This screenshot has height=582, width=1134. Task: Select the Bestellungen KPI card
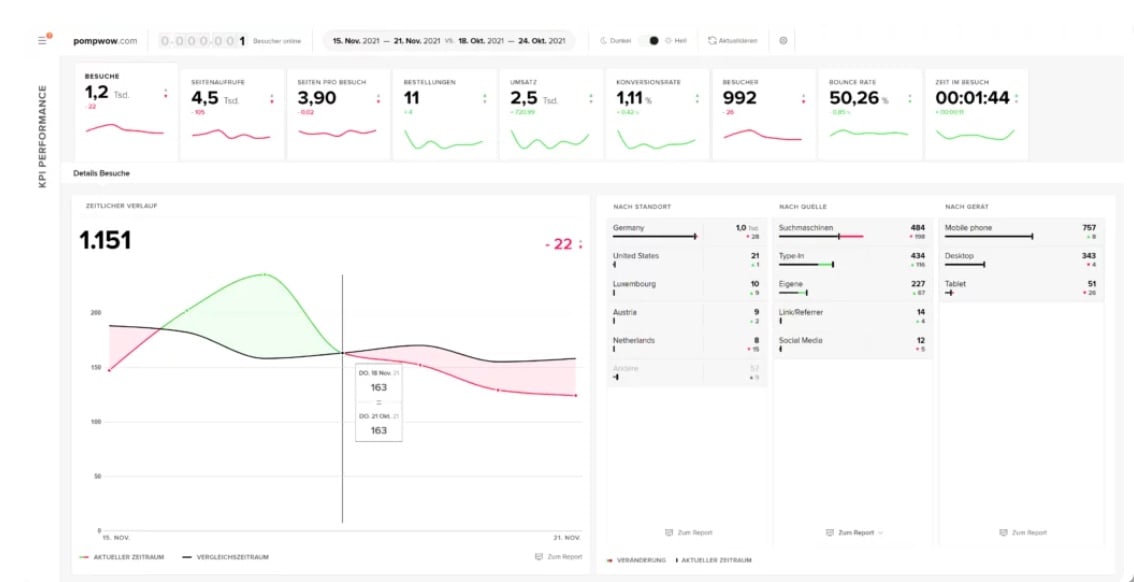pos(445,114)
